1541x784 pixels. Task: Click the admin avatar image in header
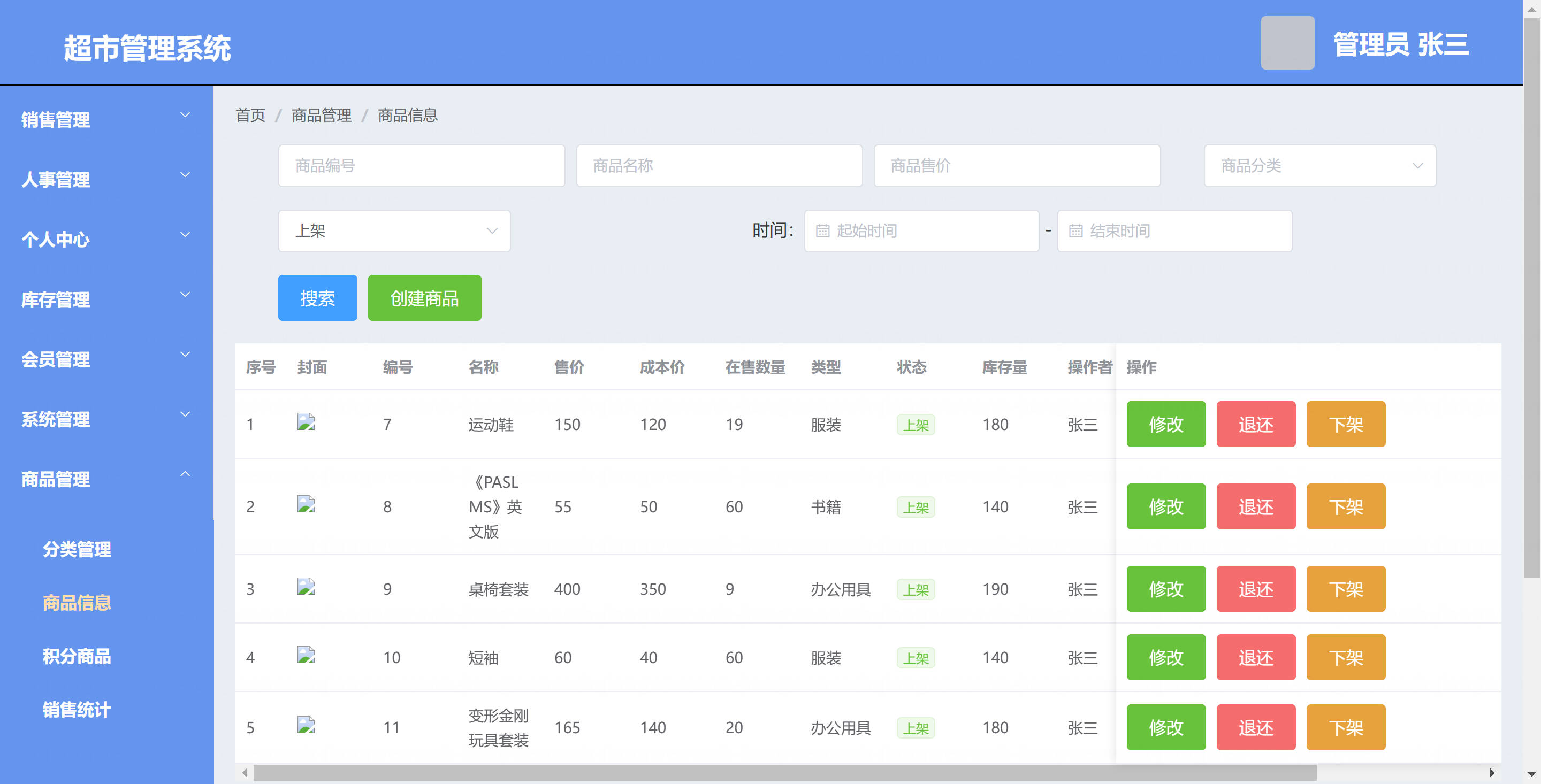pyautogui.click(x=1287, y=43)
